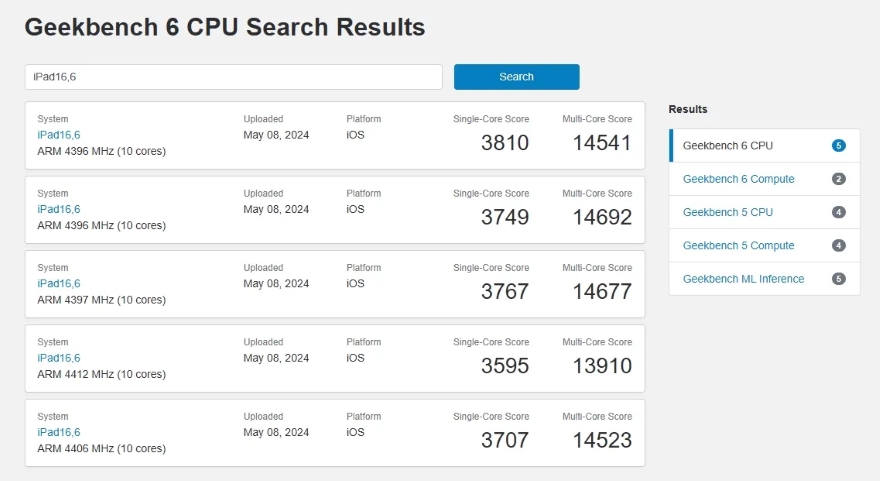Click the multi-core score 14541
Viewport: 880px width, 481px height.
602,143
